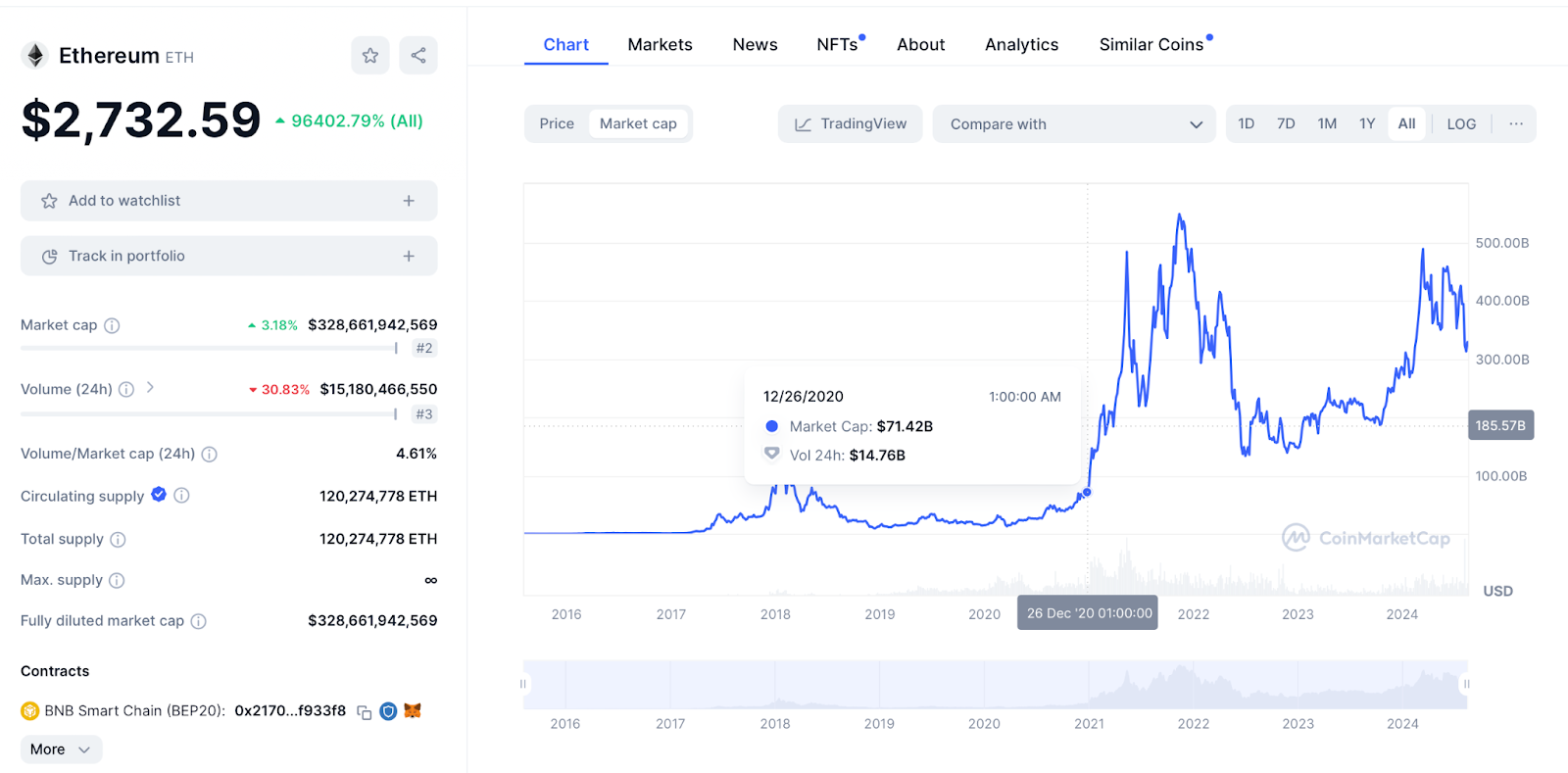This screenshot has width=1568, height=773.
Task: Click the Volume/Market cap (24h) info icon
Action: pyautogui.click(x=209, y=454)
